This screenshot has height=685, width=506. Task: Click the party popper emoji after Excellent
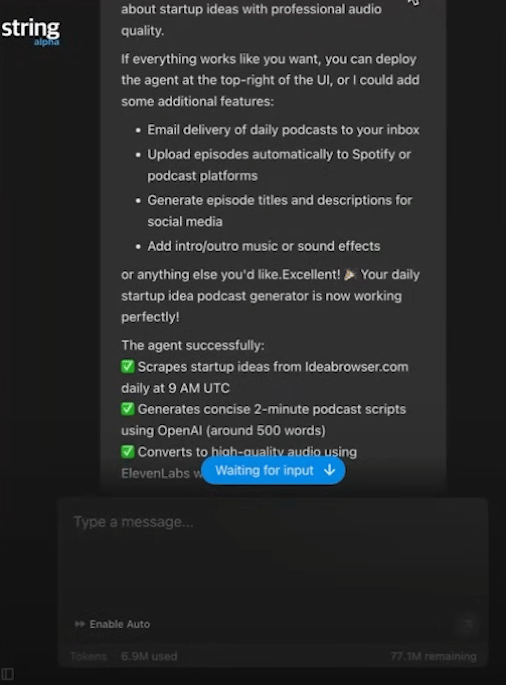click(350, 274)
